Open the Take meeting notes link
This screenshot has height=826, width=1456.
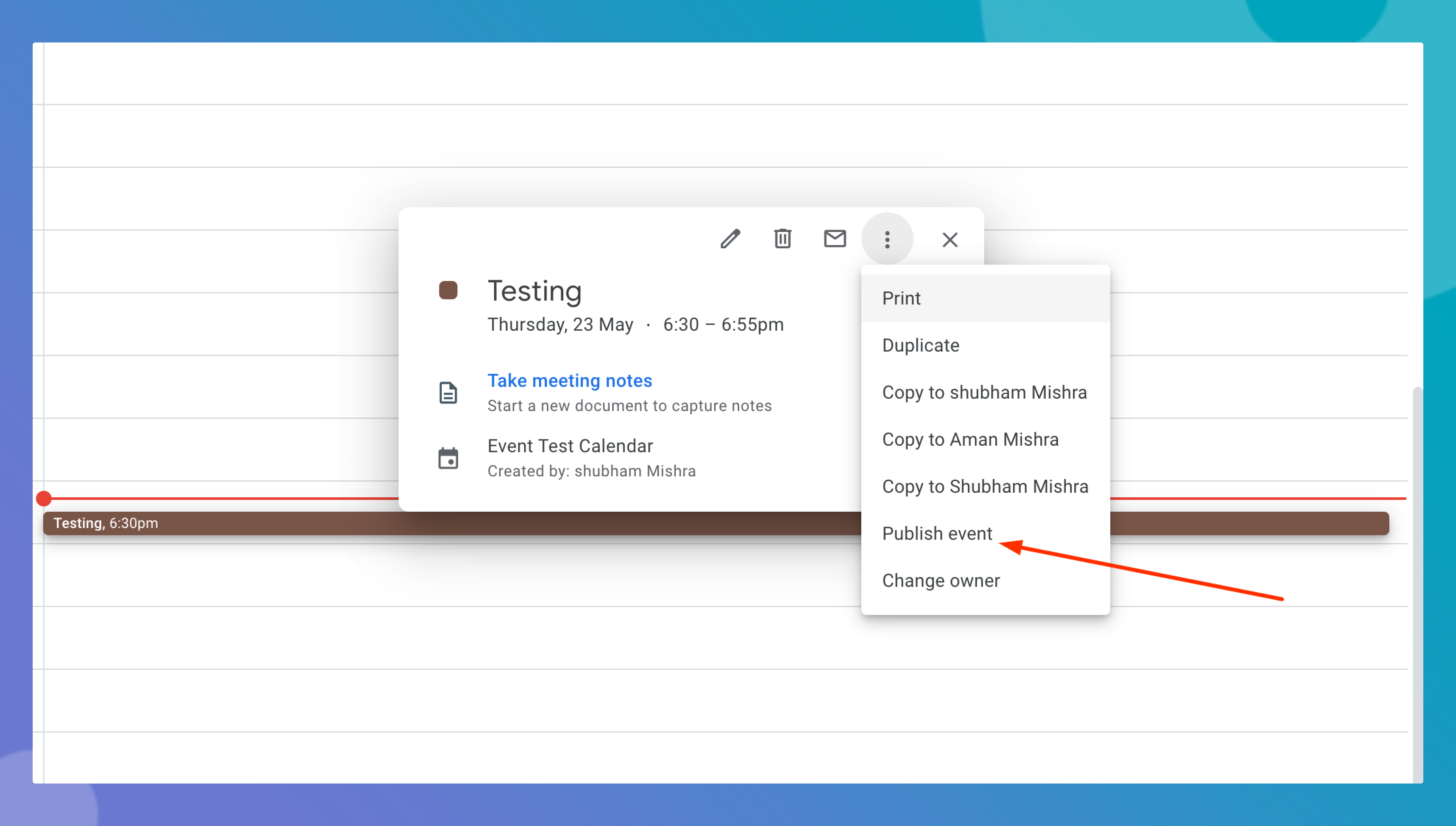click(570, 381)
